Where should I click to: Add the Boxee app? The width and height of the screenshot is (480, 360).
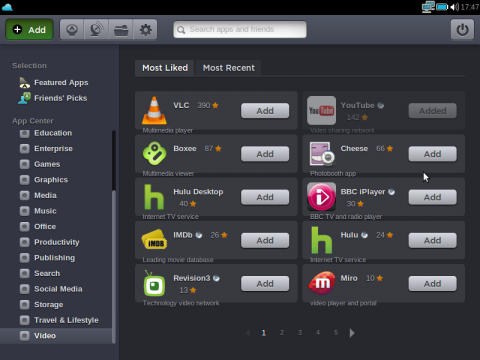[x=265, y=154]
